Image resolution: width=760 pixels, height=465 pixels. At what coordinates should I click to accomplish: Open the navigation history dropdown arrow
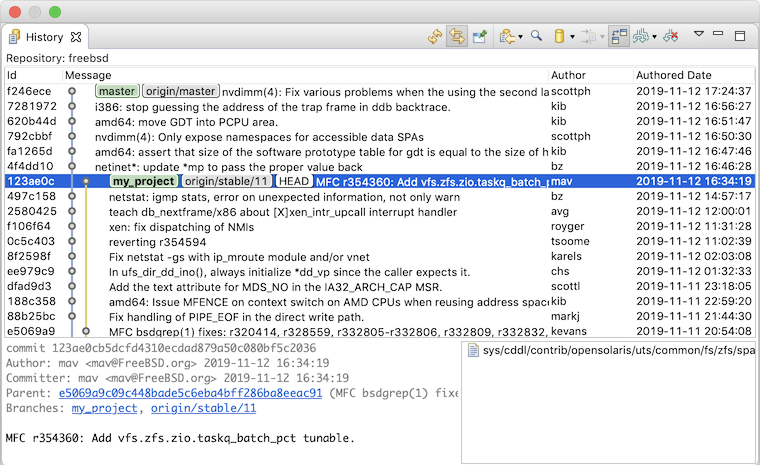tap(521, 37)
